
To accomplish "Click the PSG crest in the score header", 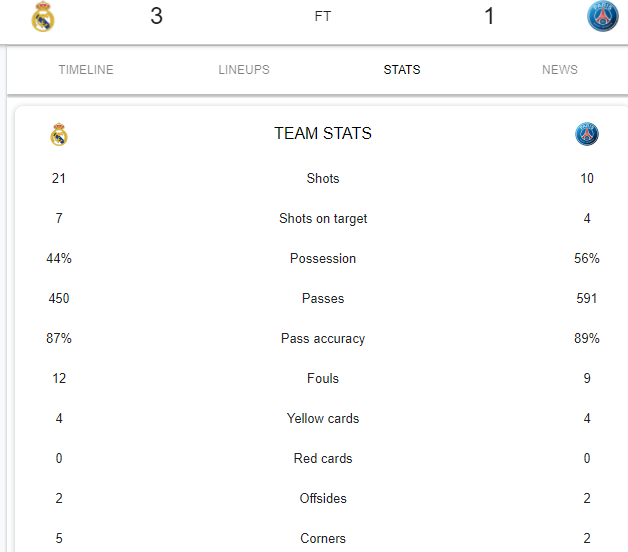I will 602,17.
